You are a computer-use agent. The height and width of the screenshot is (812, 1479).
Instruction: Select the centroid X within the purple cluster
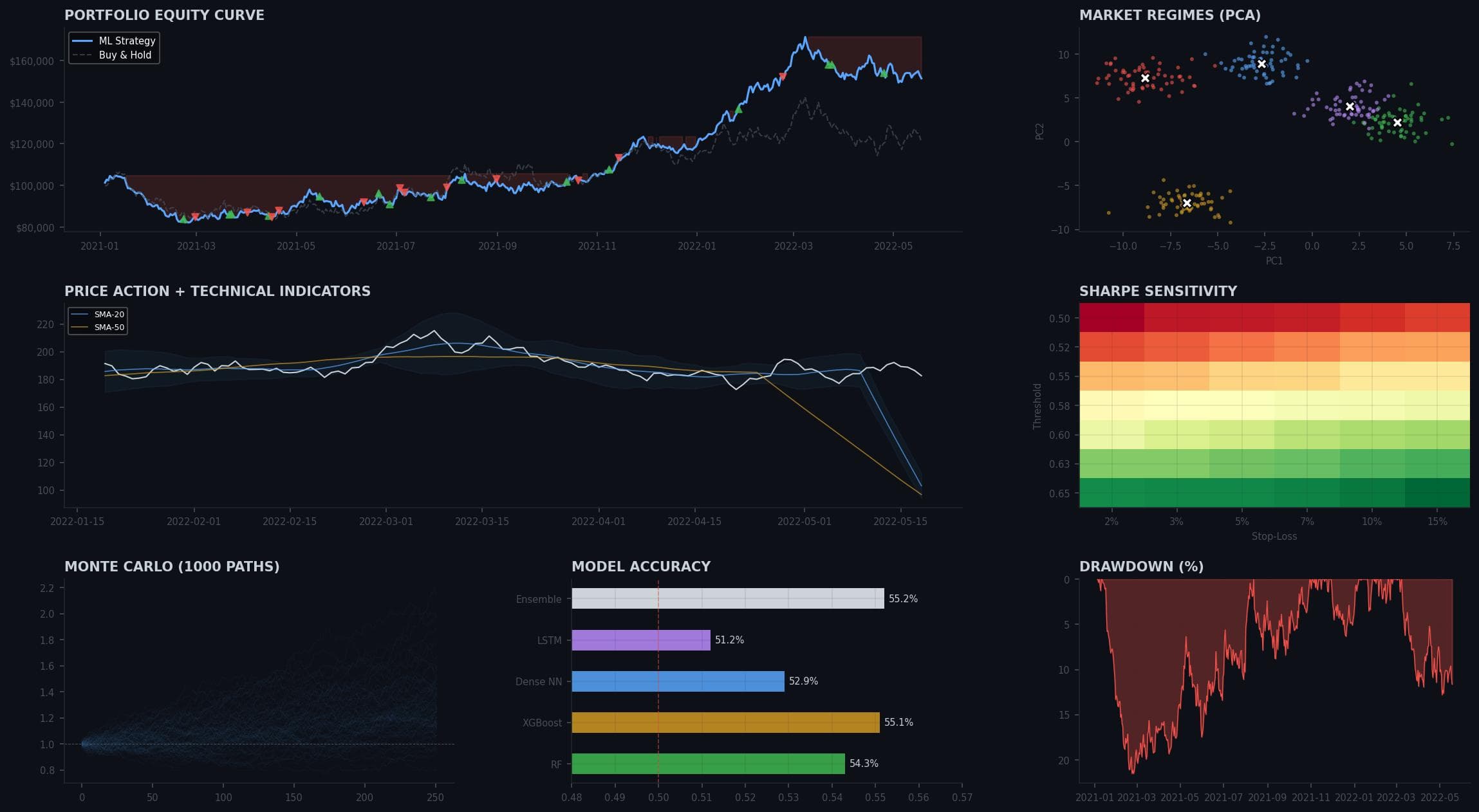click(x=1350, y=106)
